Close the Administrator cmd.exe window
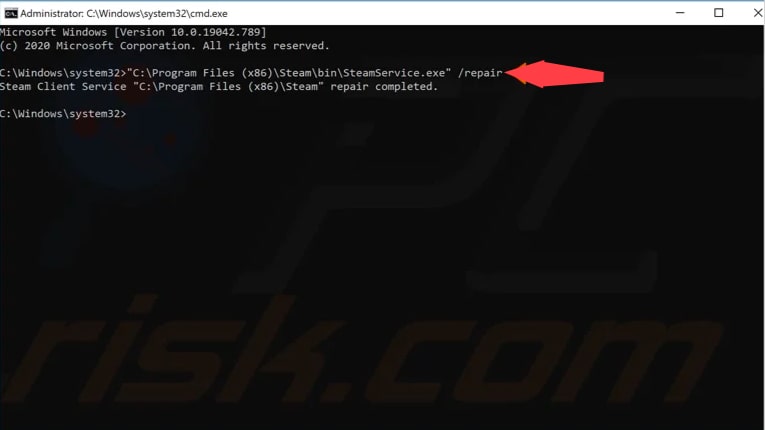The width and height of the screenshot is (765, 430). [757, 13]
